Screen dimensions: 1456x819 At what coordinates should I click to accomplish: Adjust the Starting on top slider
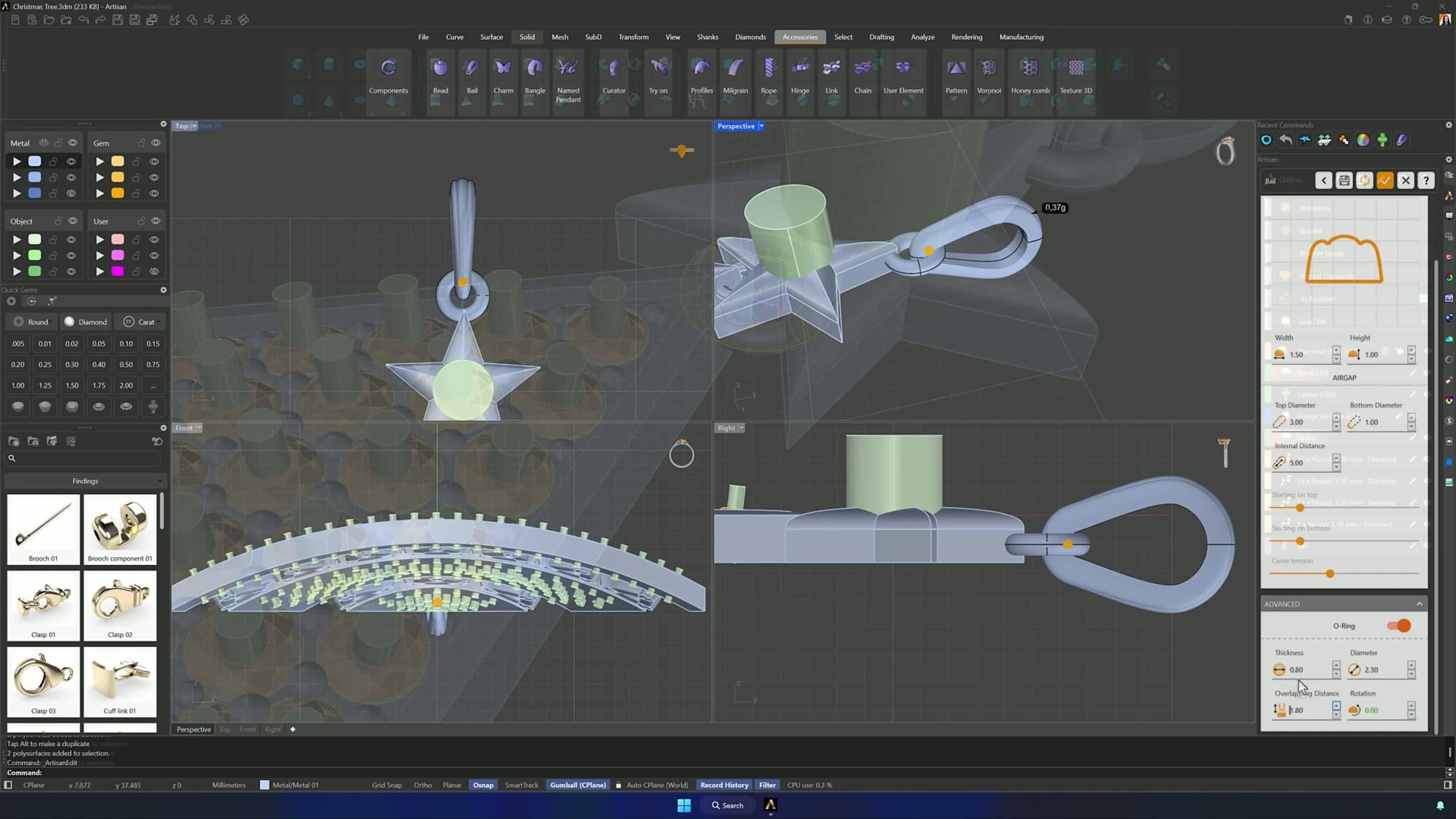[1300, 507]
